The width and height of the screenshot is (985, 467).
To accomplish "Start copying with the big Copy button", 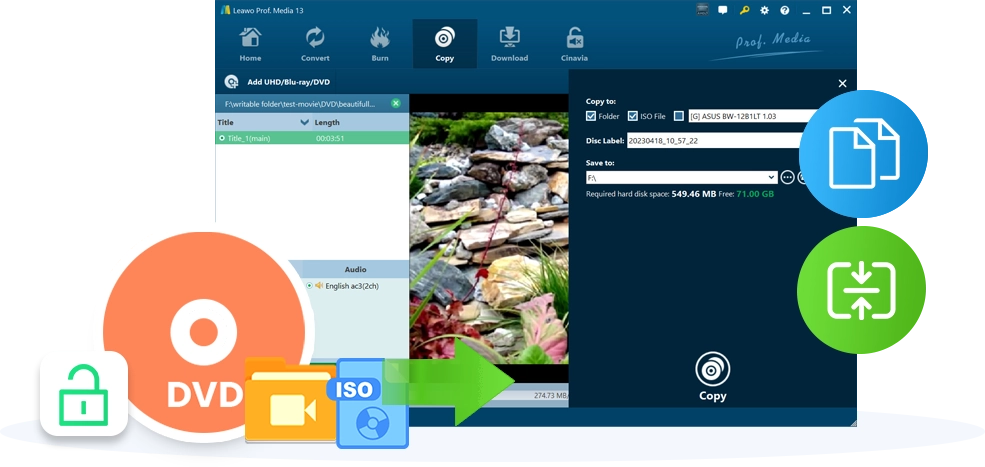I will (x=712, y=377).
